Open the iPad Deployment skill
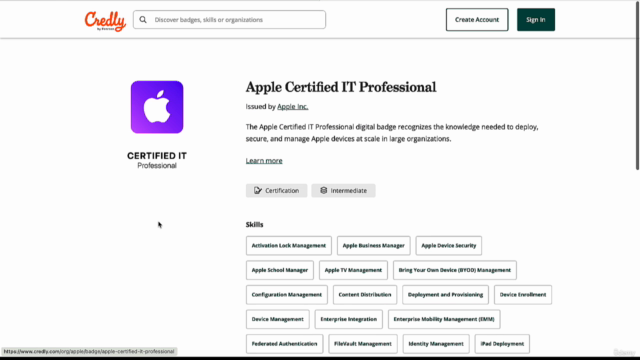This screenshot has height=360, width=640. (x=502, y=344)
